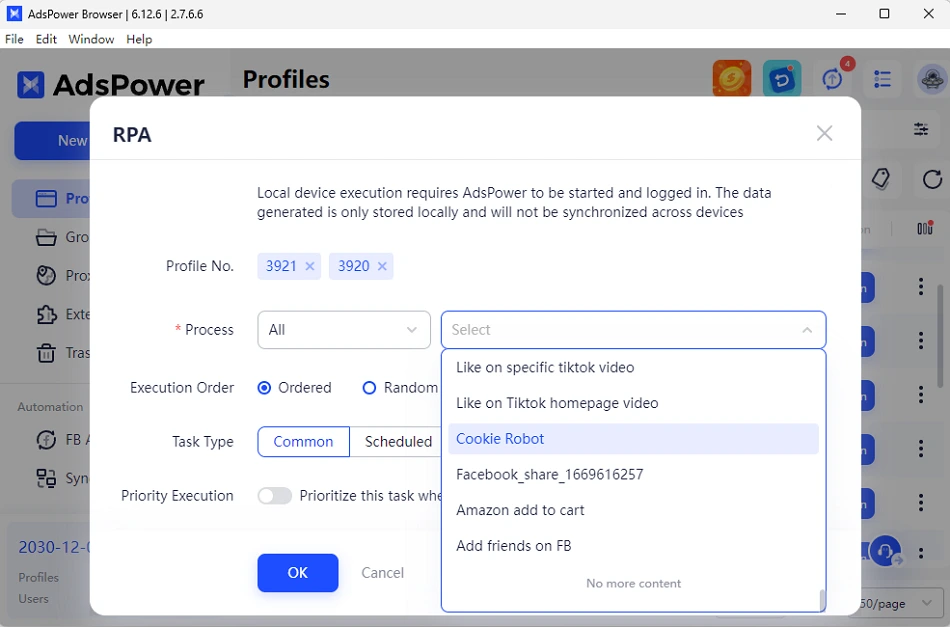
Task: Remove profile 3921 tag
Action: [310, 266]
